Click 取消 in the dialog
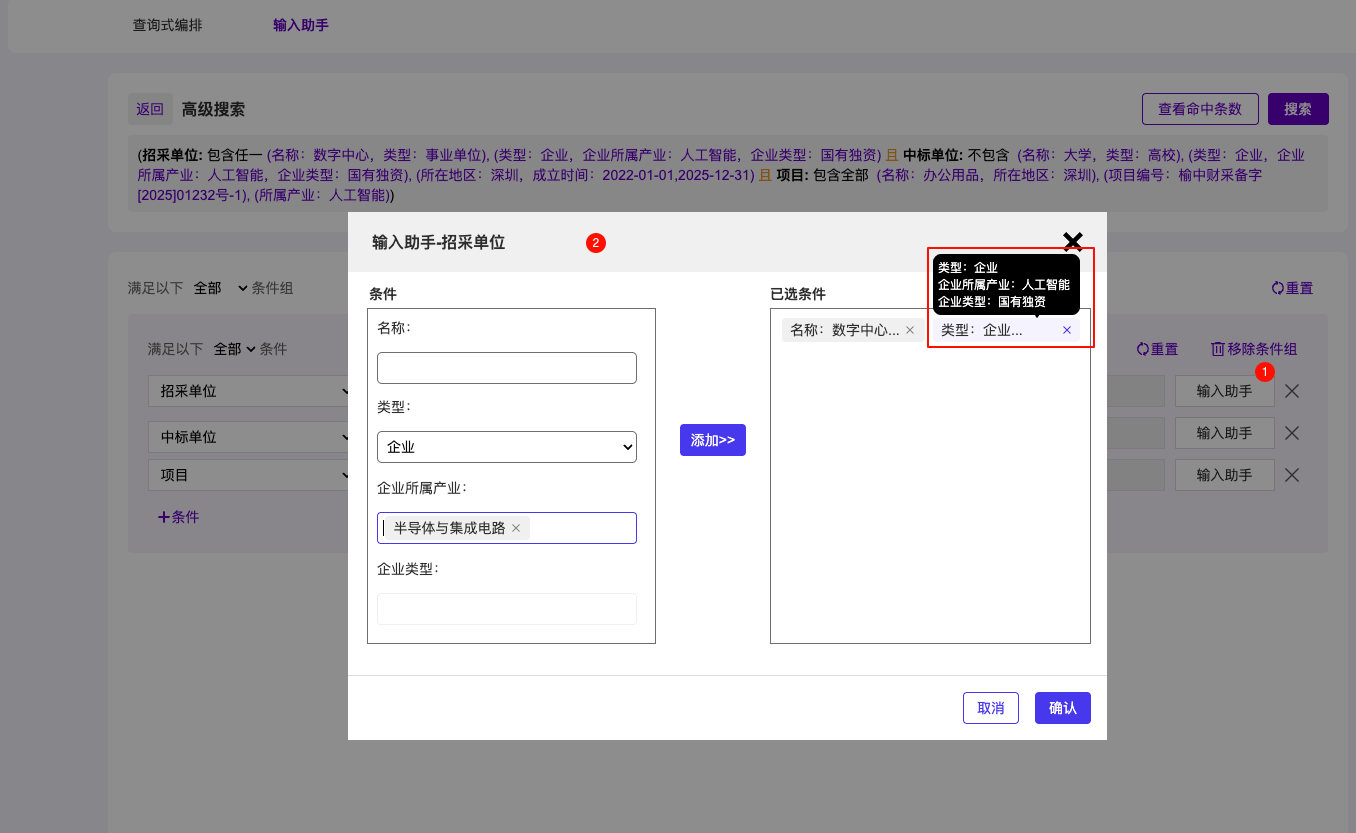The height and width of the screenshot is (833, 1356). pyautogui.click(x=991, y=708)
